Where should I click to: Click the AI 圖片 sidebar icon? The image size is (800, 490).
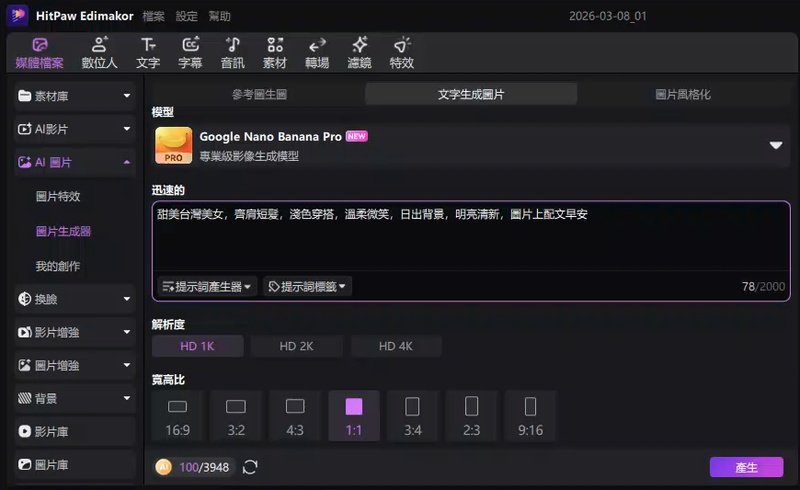click(24, 162)
